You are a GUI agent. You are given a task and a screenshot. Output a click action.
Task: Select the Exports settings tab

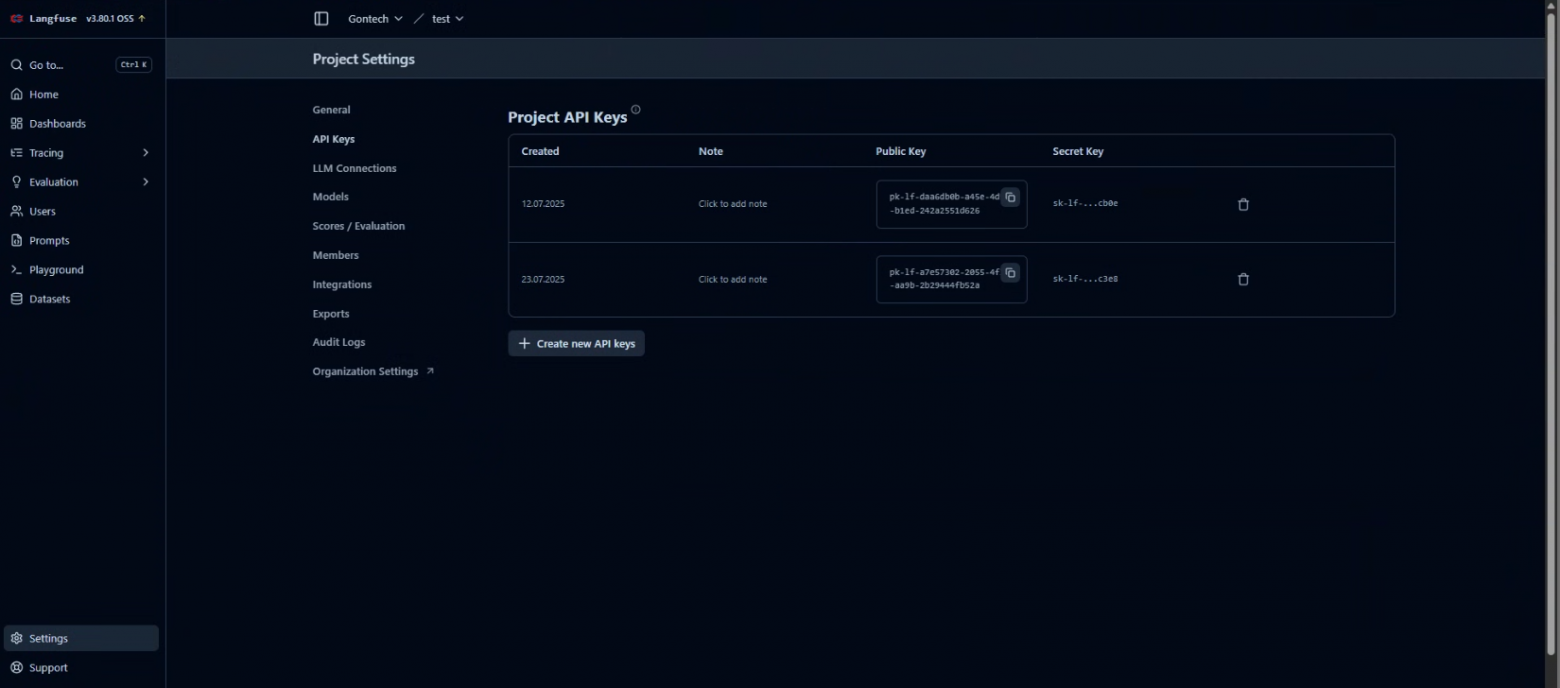[x=331, y=313]
